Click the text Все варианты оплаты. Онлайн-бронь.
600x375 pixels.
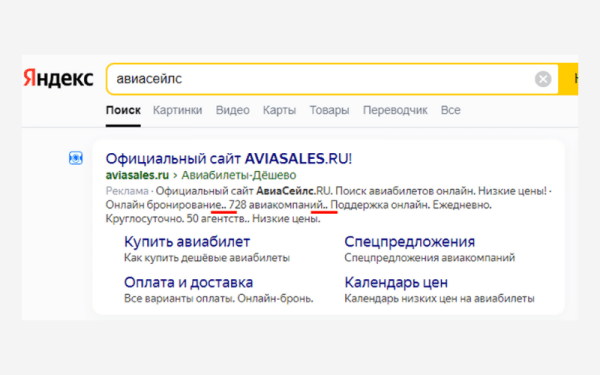(218, 298)
